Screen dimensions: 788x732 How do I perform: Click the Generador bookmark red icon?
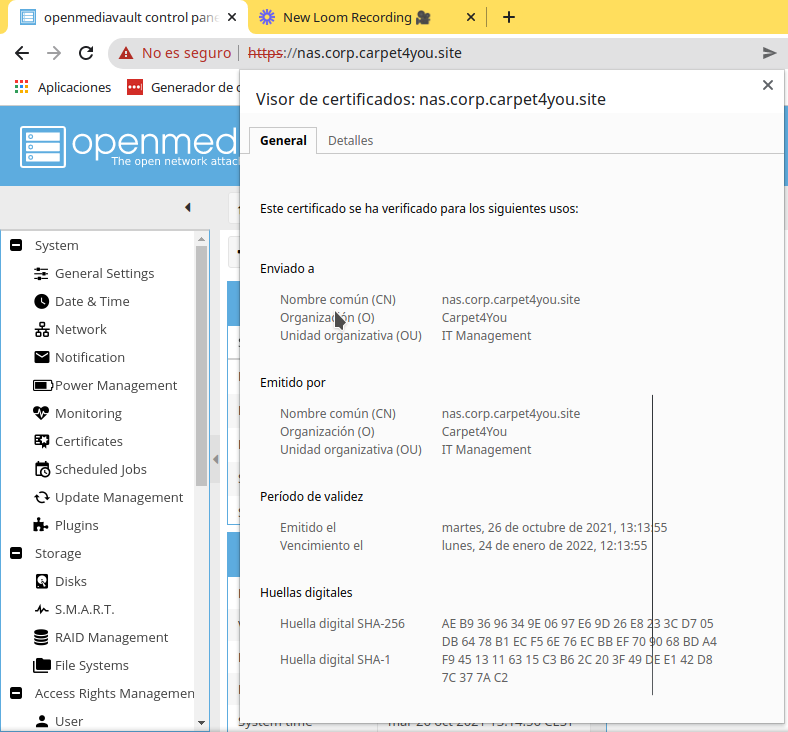tap(135, 87)
